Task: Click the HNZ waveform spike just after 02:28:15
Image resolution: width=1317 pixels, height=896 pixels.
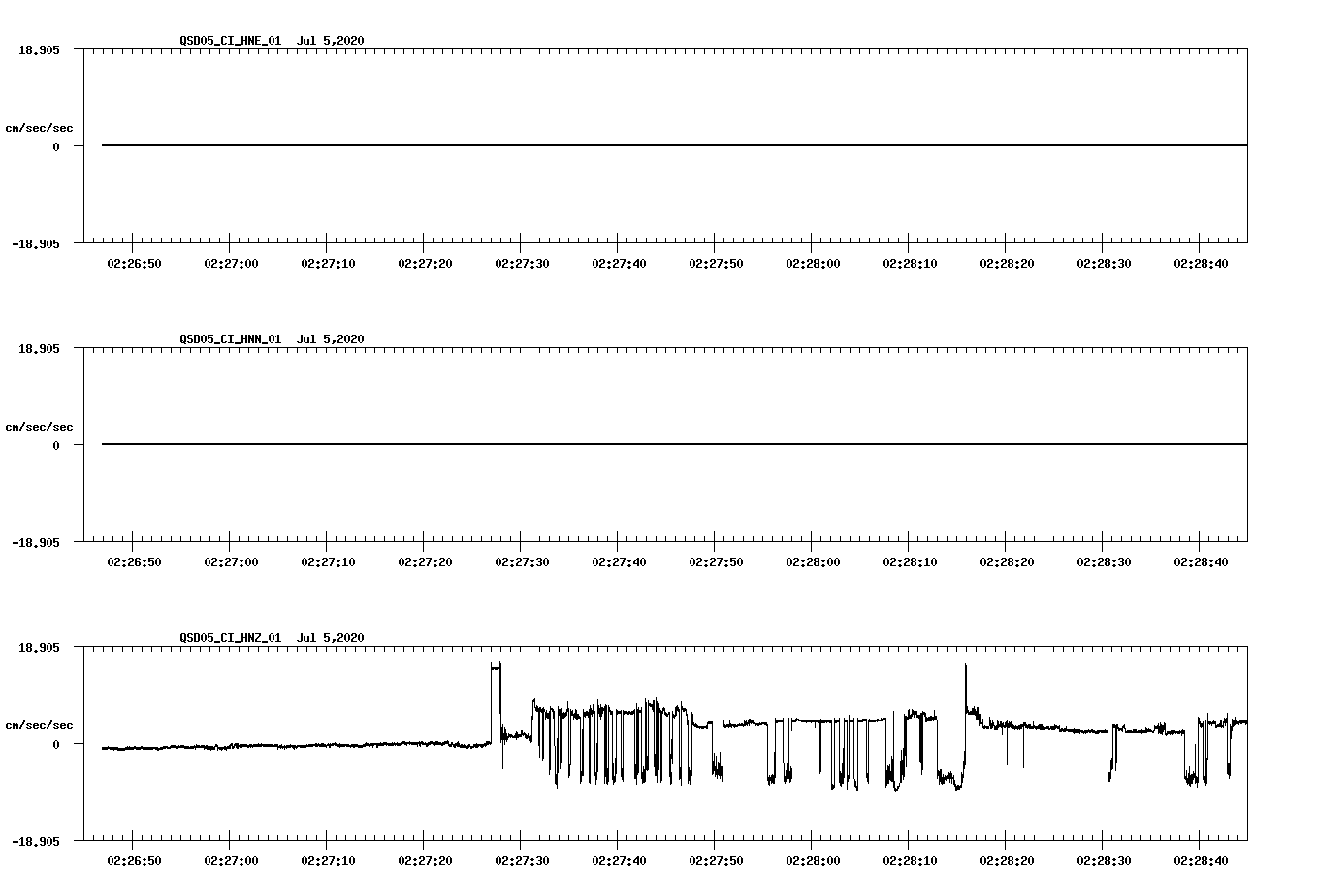Action: coord(966,688)
